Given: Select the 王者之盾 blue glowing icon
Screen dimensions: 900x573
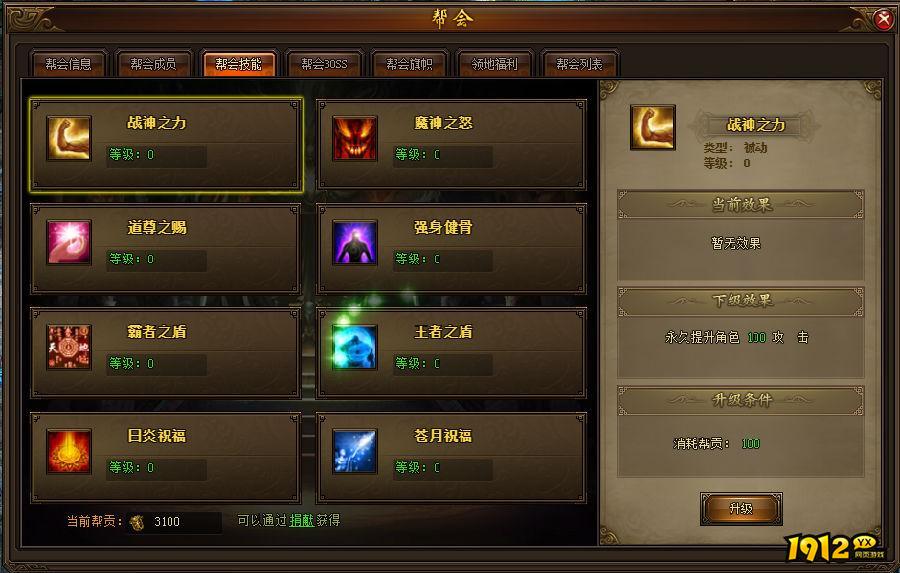Looking at the screenshot, I should coord(355,347).
